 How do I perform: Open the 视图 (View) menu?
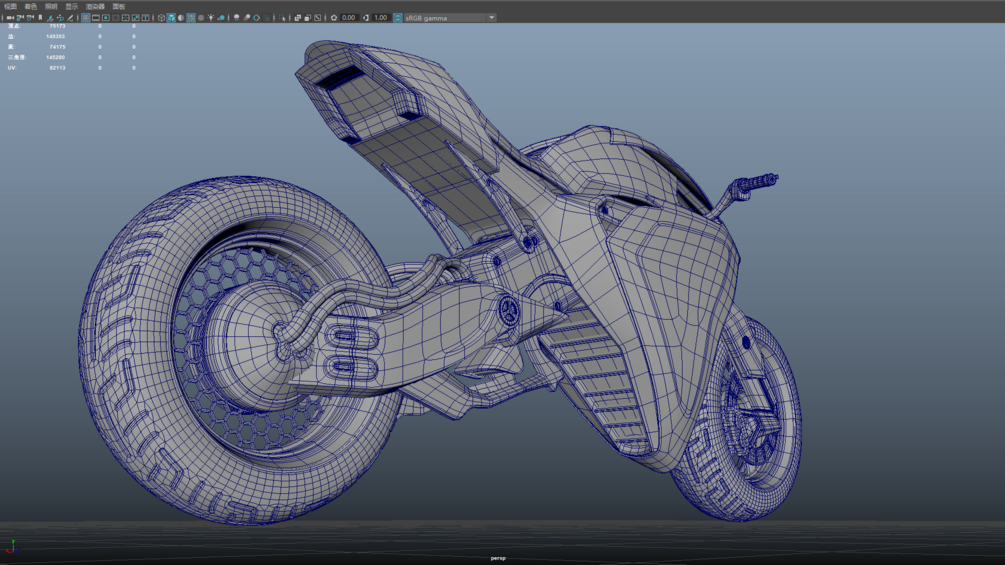click(x=11, y=6)
